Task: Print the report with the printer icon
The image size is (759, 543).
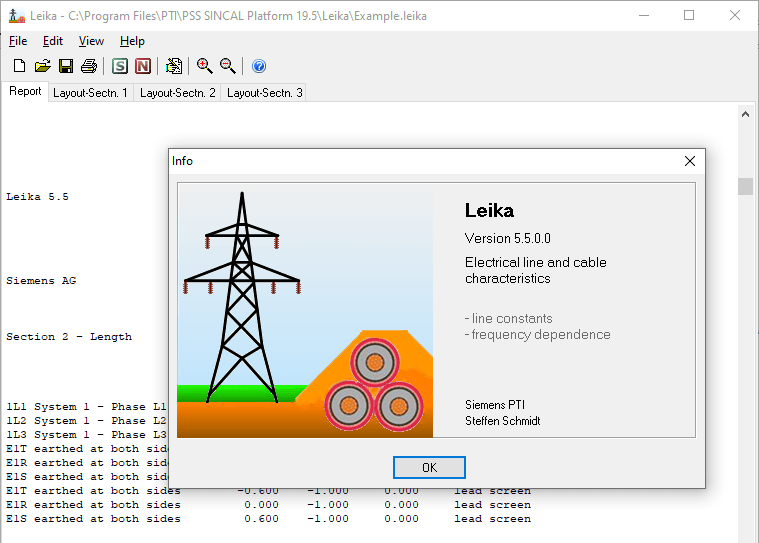Action: click(89, 66)
